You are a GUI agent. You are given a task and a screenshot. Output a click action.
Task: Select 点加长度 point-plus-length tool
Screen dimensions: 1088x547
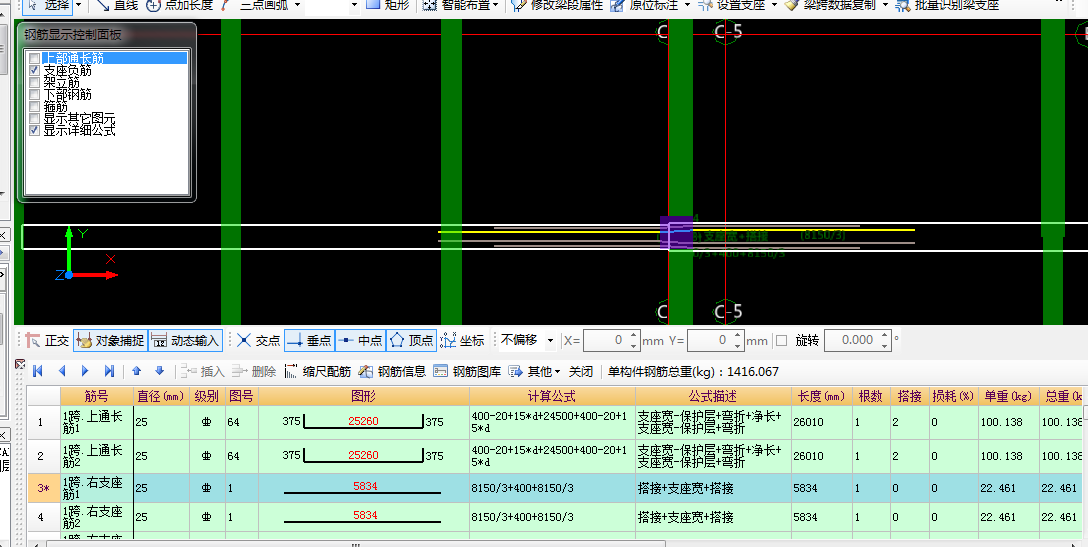coord(180,5)
